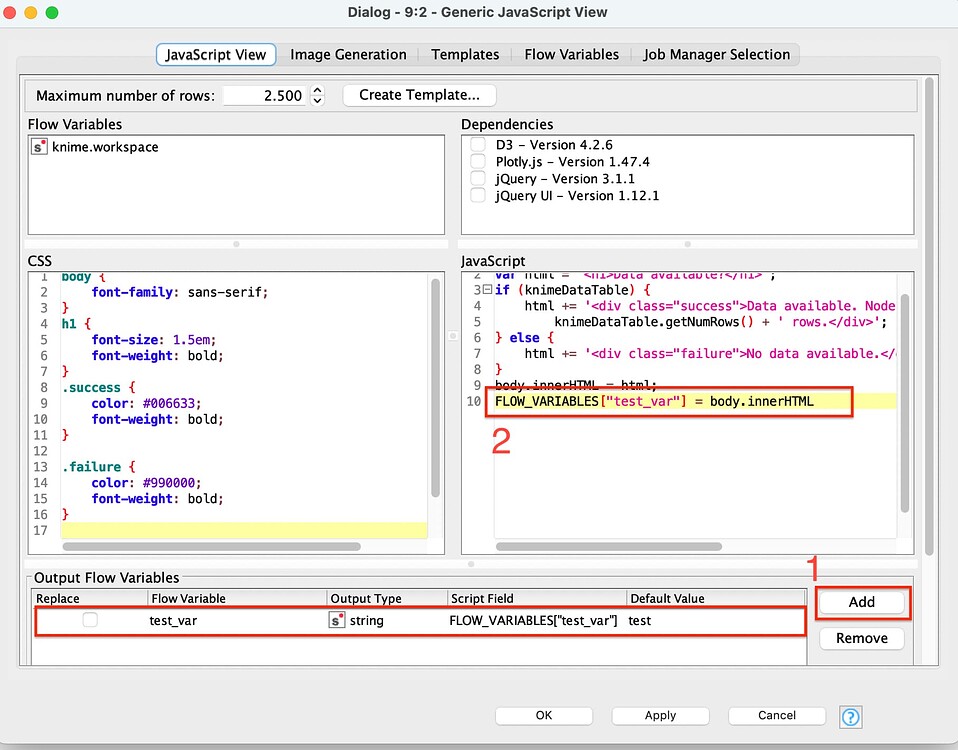Click the Default Value column header
Screen dimensions: 958x750
tap(717, 599)
